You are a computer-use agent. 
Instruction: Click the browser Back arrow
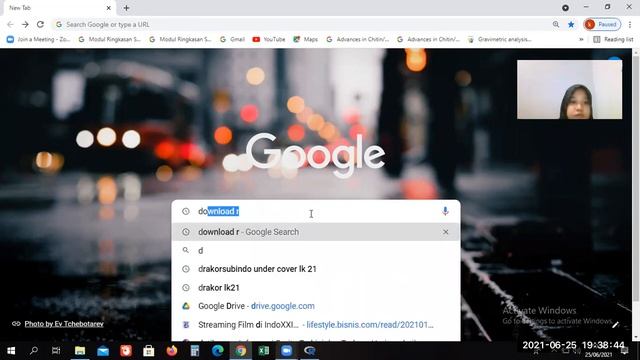(11, 24)
